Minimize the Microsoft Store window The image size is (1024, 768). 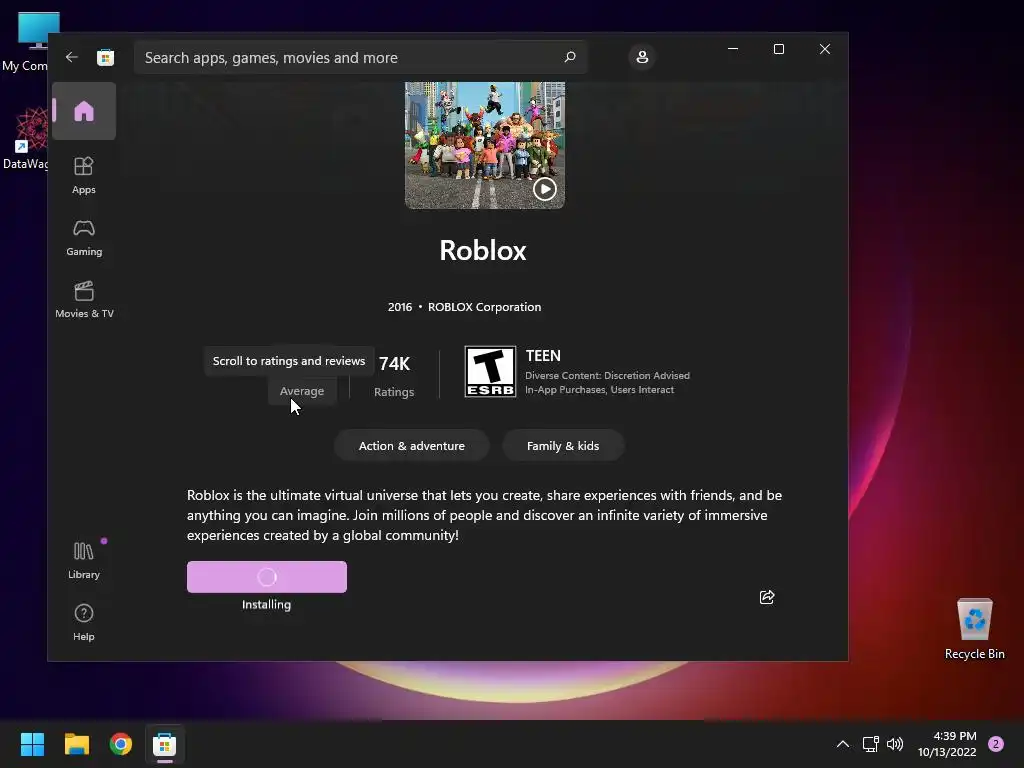click(x=733, y=49)
